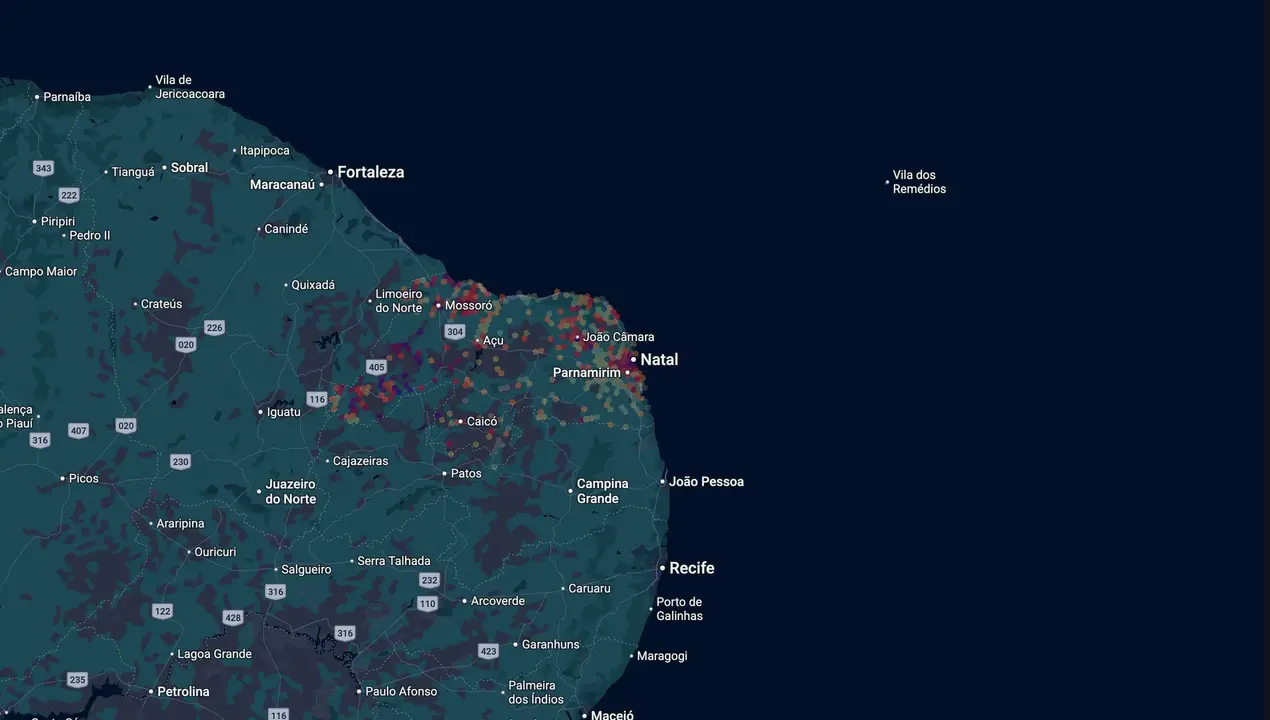Click the highway 122 road shield
Image resolution: width=1270 pixels, height=720 pixels.
tap(163, 611)
